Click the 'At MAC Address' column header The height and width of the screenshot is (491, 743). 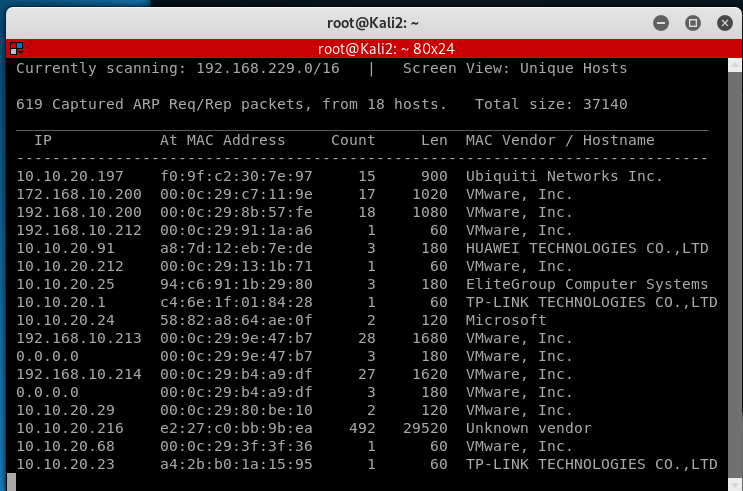click(x=223, y=140)
